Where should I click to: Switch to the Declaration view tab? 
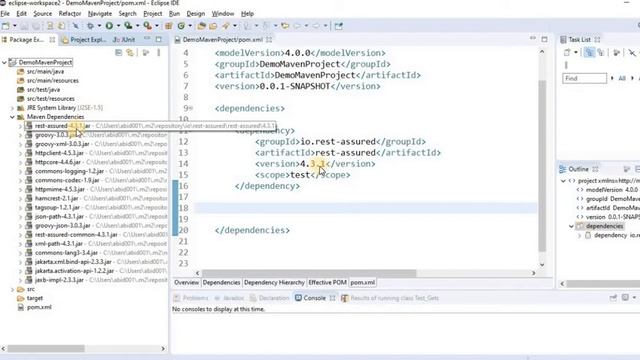[269, 298]
